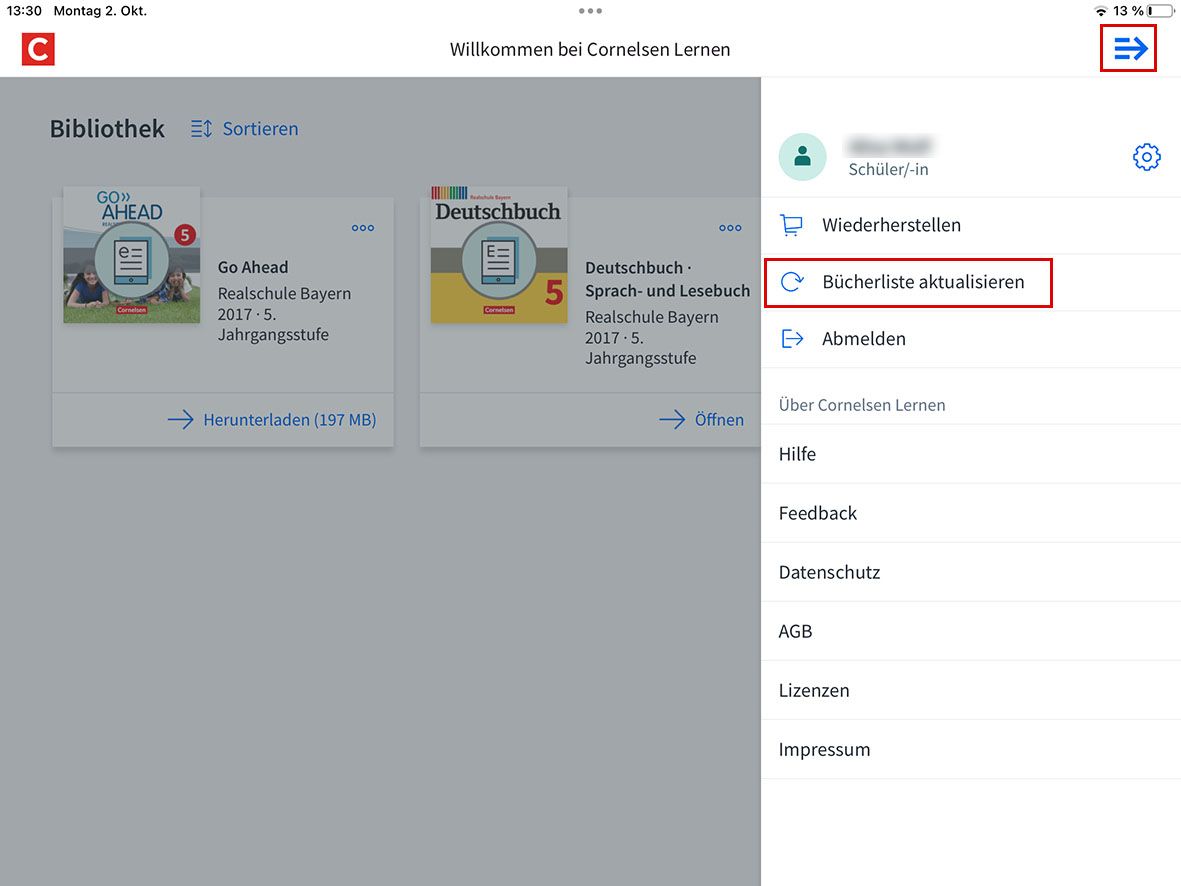Screen dimensions: 1181x886
Task: Click the red Cornelsen logo icon
Action: (38, 49)
